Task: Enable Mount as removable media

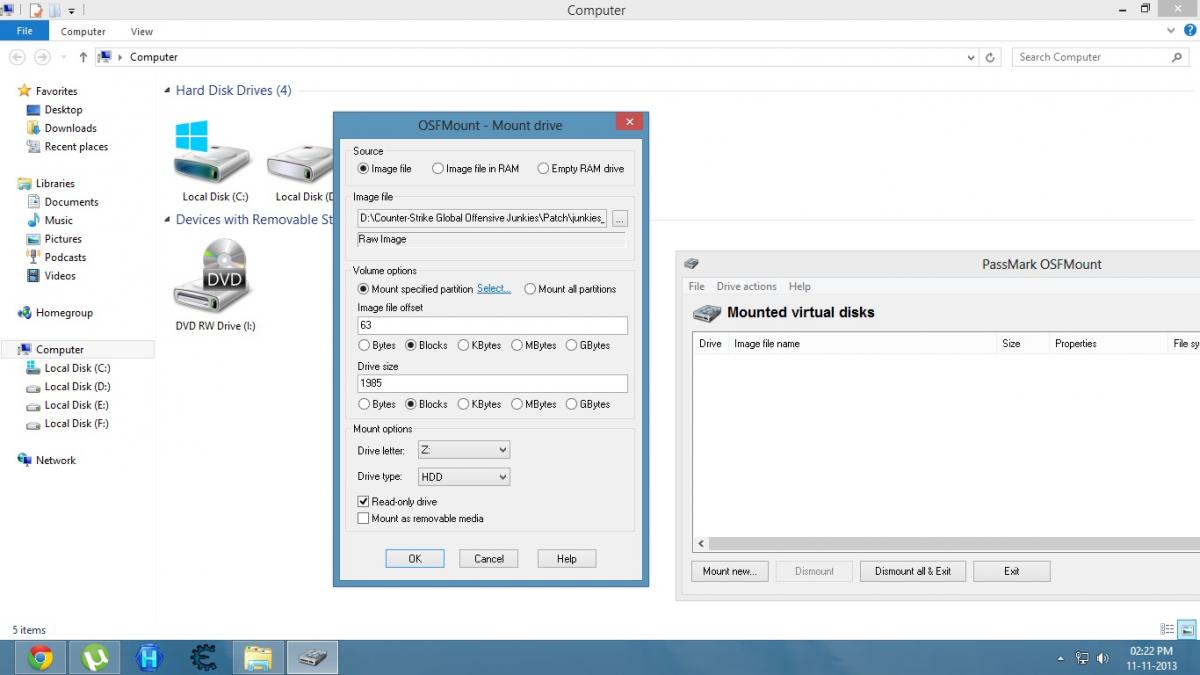Action: coord(363,518)
